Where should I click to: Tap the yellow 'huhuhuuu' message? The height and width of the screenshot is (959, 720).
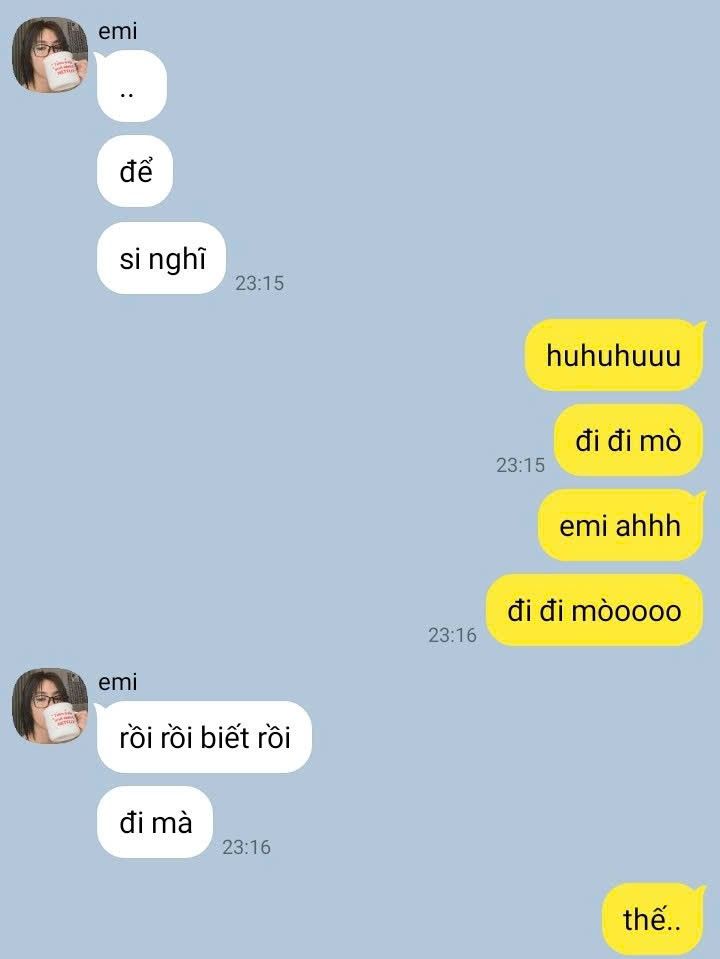[614, 355]
